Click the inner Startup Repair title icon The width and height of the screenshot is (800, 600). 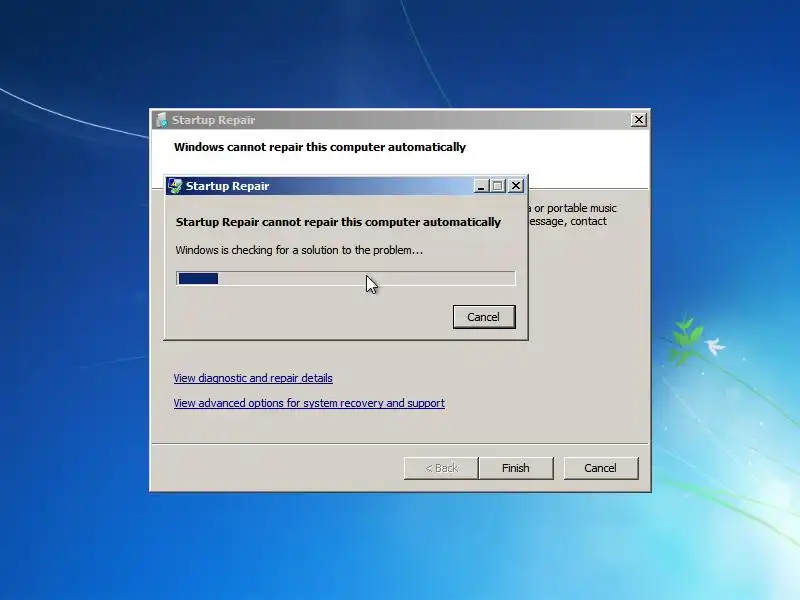click(175, 186)
